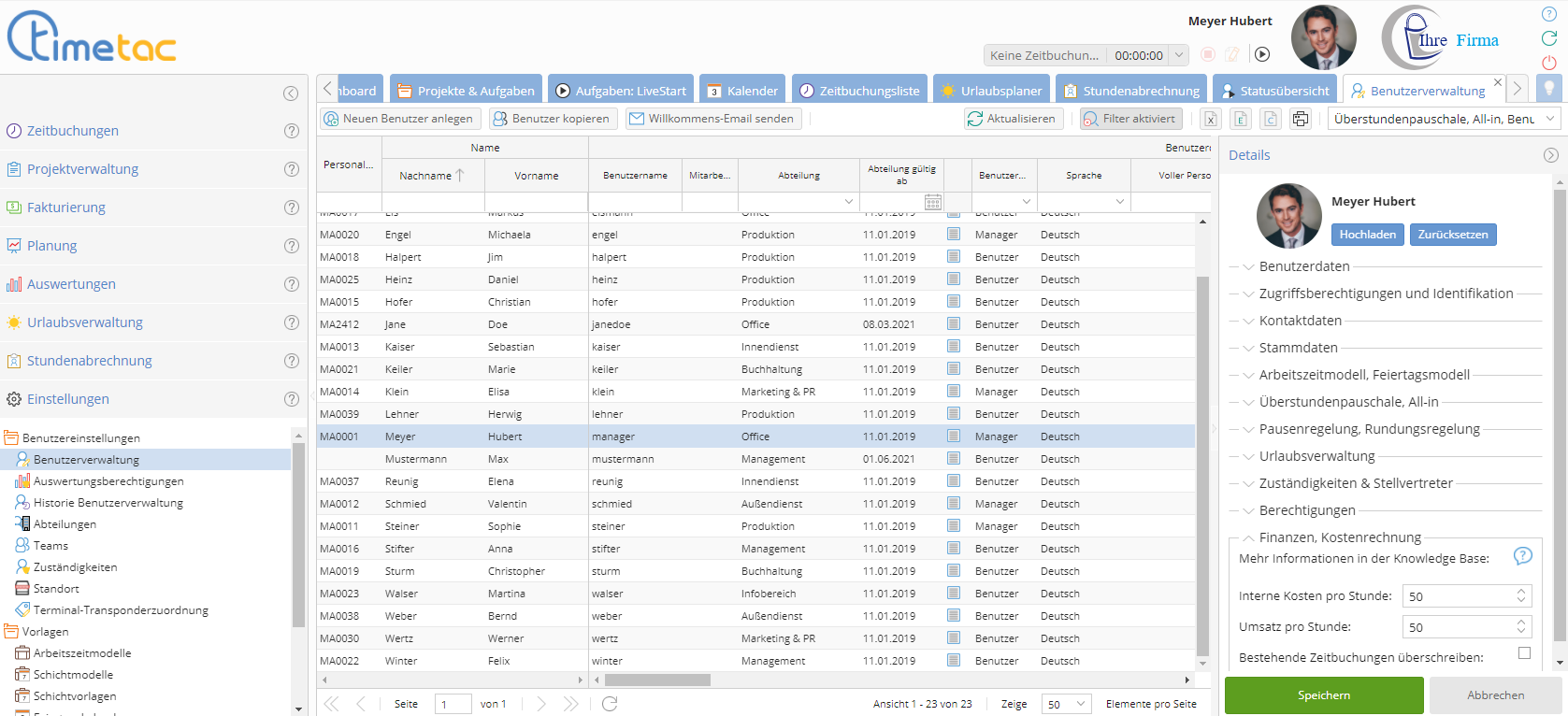
Task: Click the red power logout icon
Action: tap(1549, 63)
